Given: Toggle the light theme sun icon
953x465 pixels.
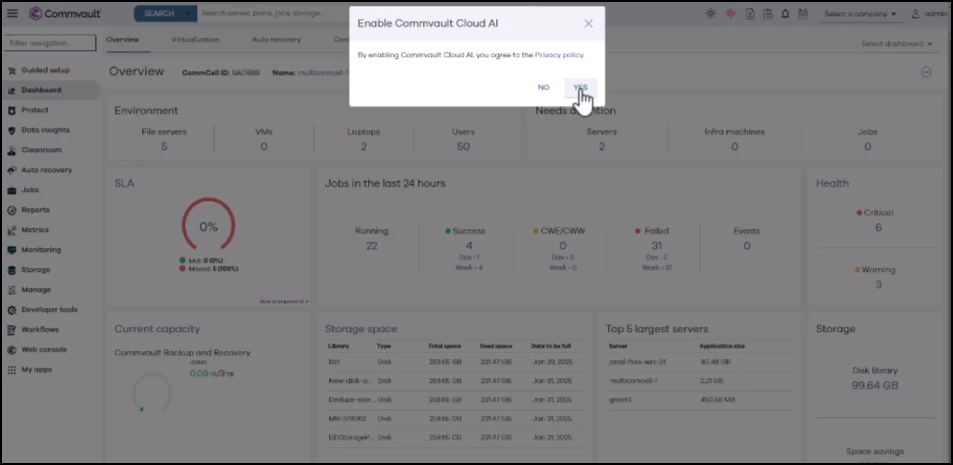Looking at the screenshot, I should pos(710,13).
